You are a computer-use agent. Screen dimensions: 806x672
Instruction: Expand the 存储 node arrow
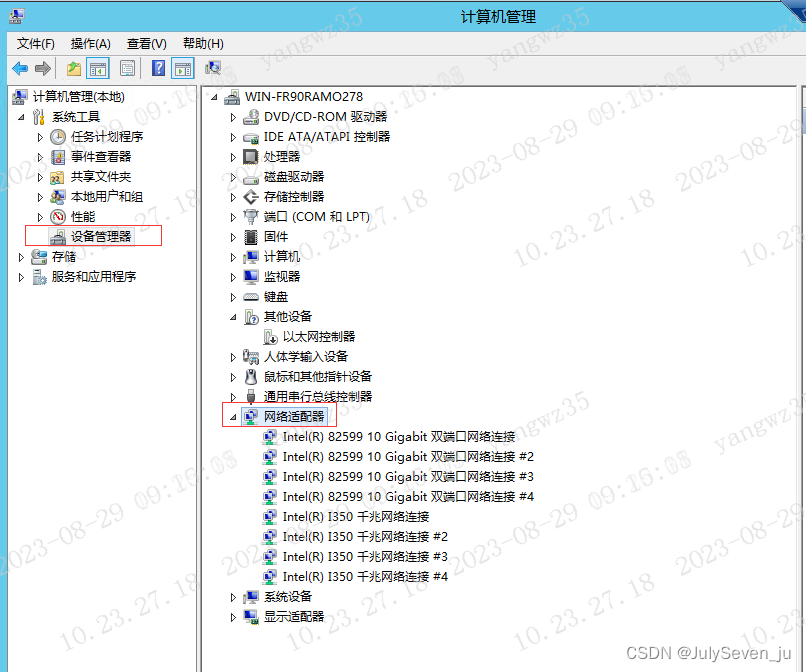pos(21,257)
